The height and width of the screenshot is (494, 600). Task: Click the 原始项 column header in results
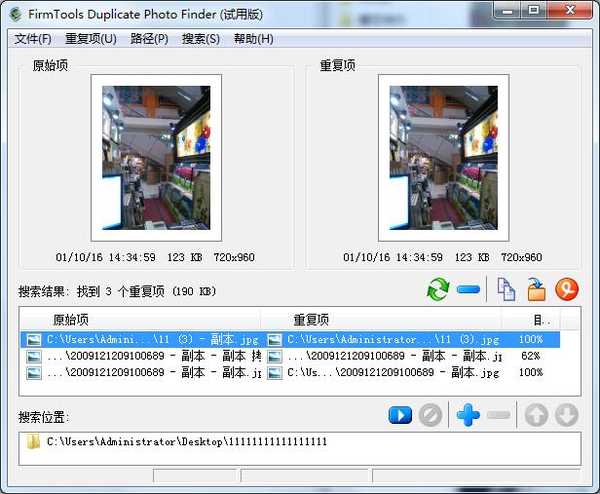[140, 320]
